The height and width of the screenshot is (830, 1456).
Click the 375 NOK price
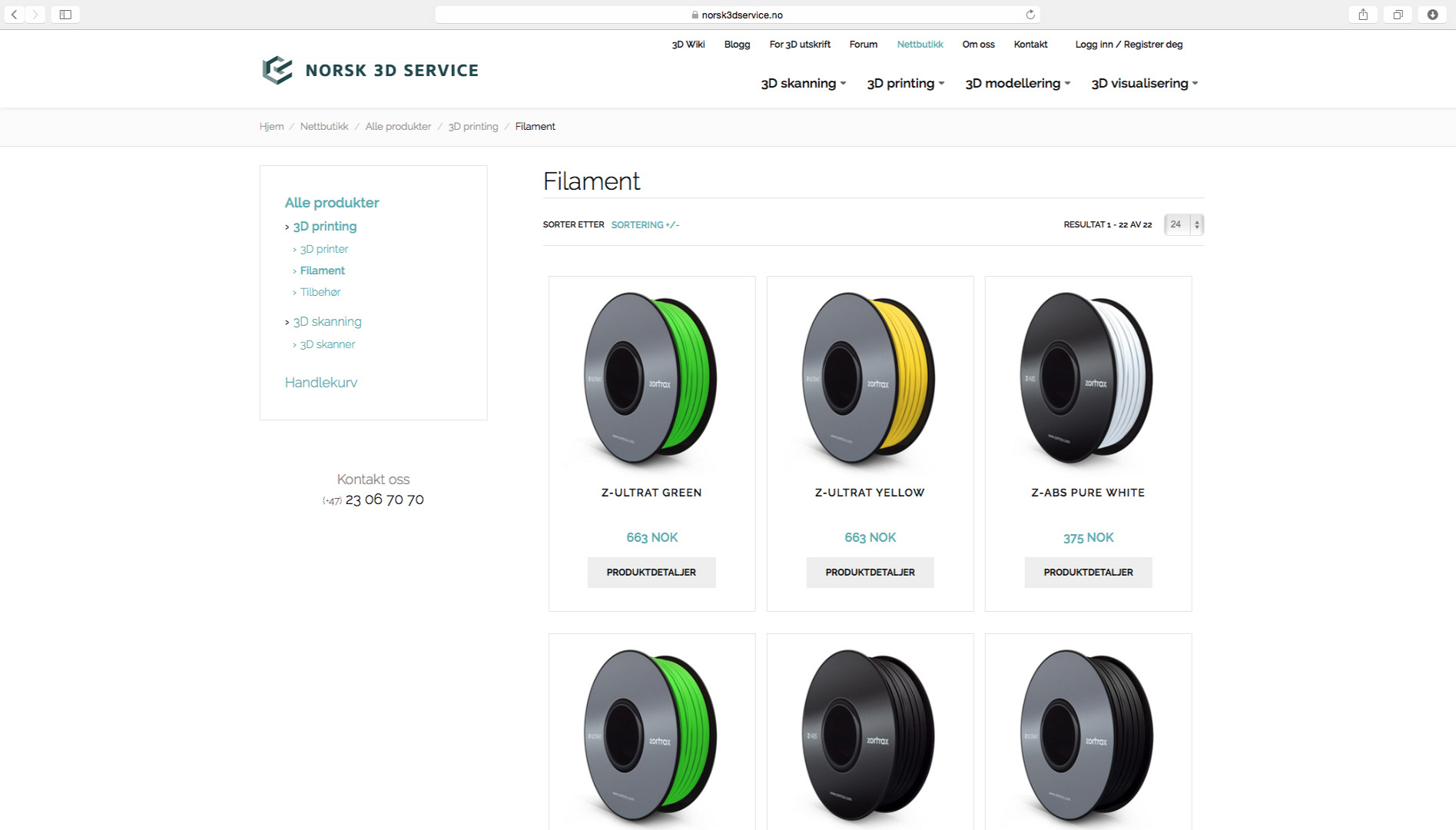(x=1088, y=538)
